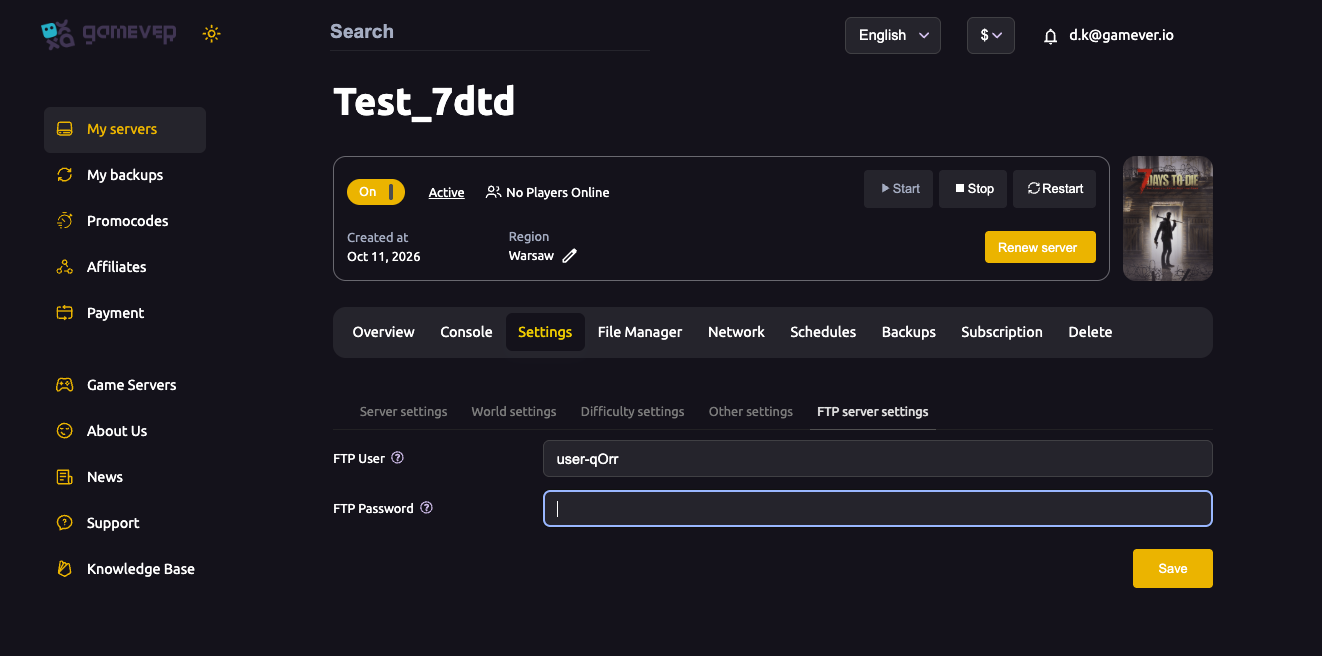The height and width of the screenshot is (656, 1322).
Task: Click the Affiliates sidebar icon
Action: (x=65, y=267)
